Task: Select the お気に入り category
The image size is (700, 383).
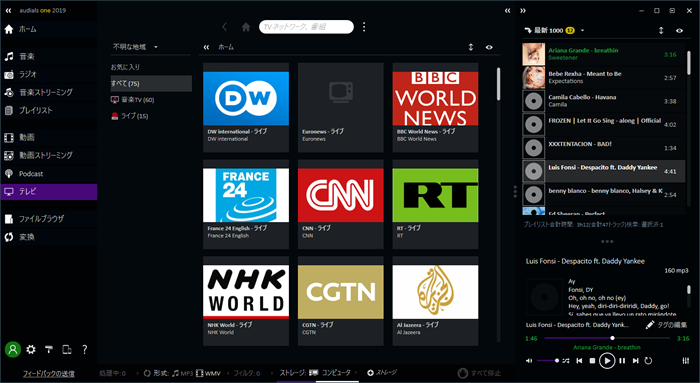Action: [151, 67]
